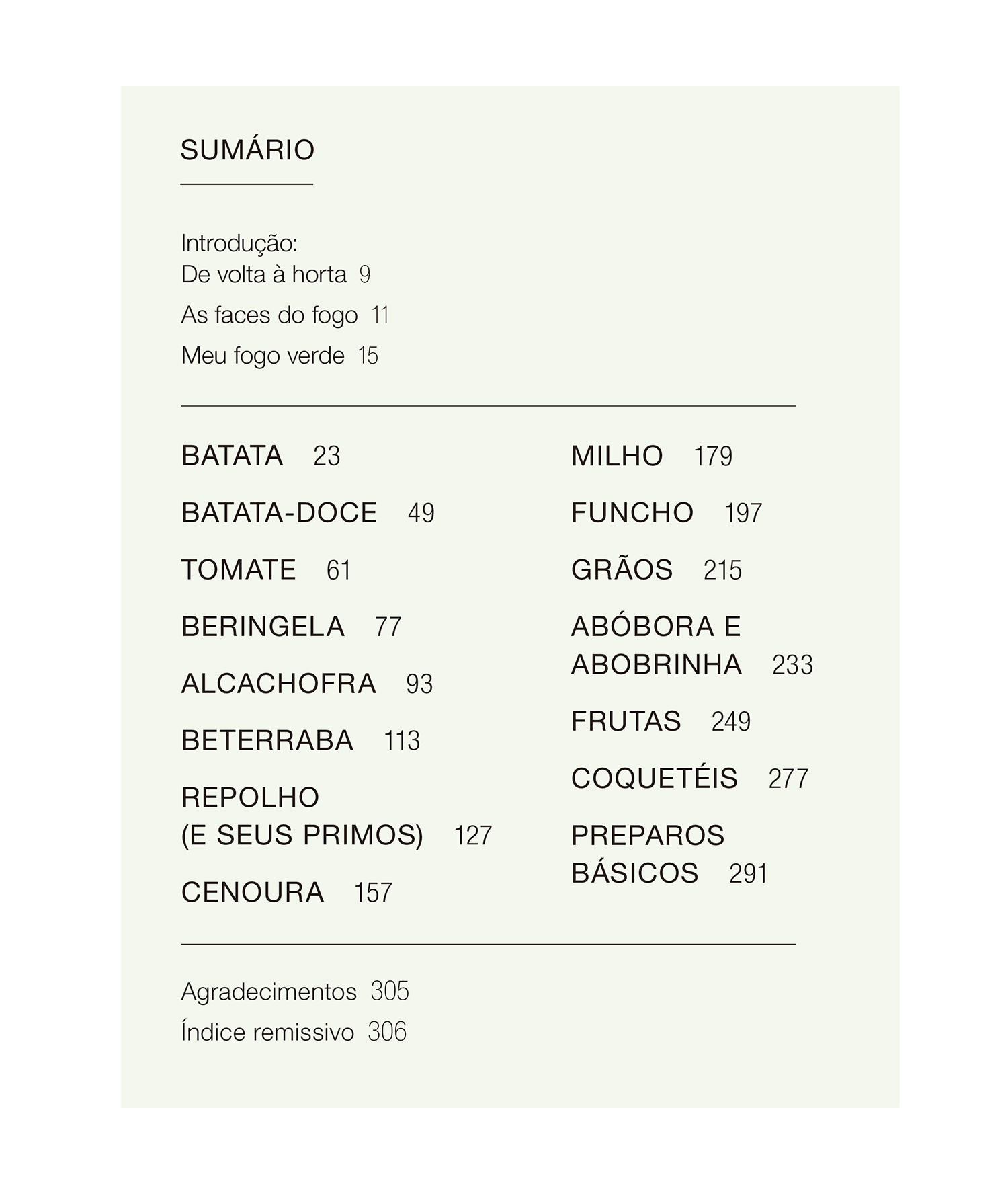
Task: Jump to the GRÃOS chapter
Action: click(x=622, y=570)
